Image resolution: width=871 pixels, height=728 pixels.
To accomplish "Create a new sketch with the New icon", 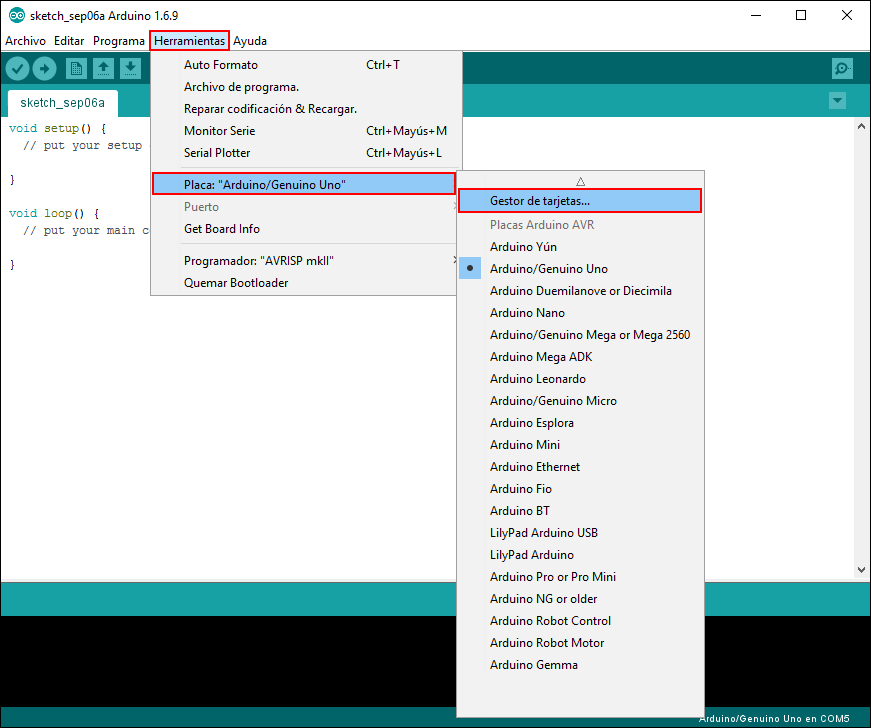I will (76, 69).
